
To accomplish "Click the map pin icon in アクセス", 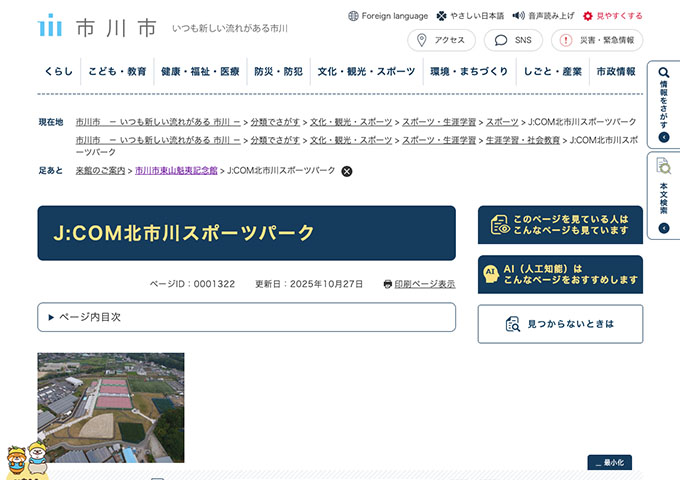I will (x=421, y=40).
